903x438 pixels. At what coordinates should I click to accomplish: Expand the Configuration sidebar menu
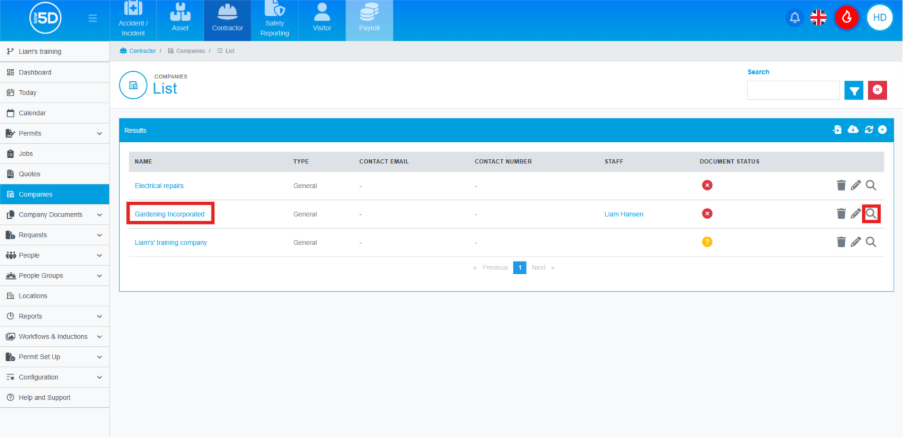click(x=98, y=377)
